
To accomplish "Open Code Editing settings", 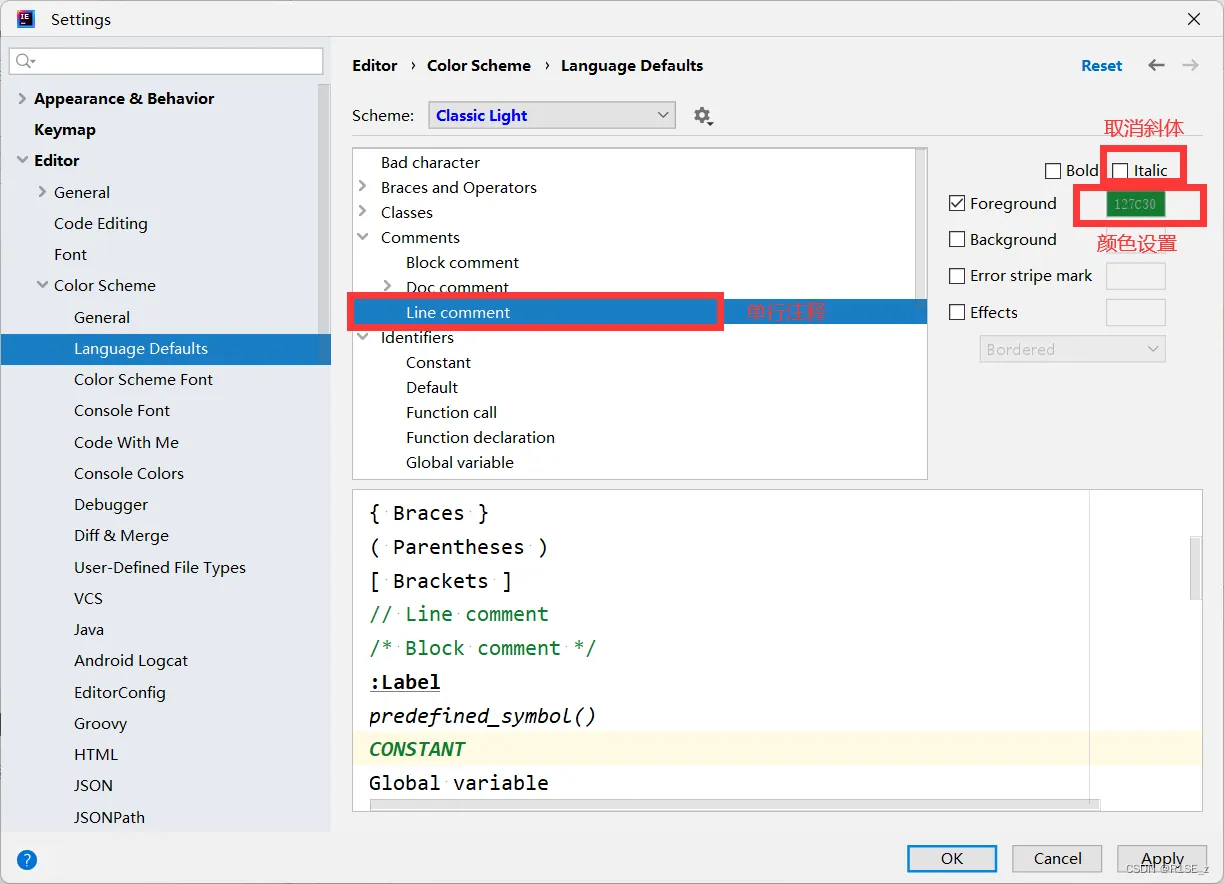I will tap(101, 224).
